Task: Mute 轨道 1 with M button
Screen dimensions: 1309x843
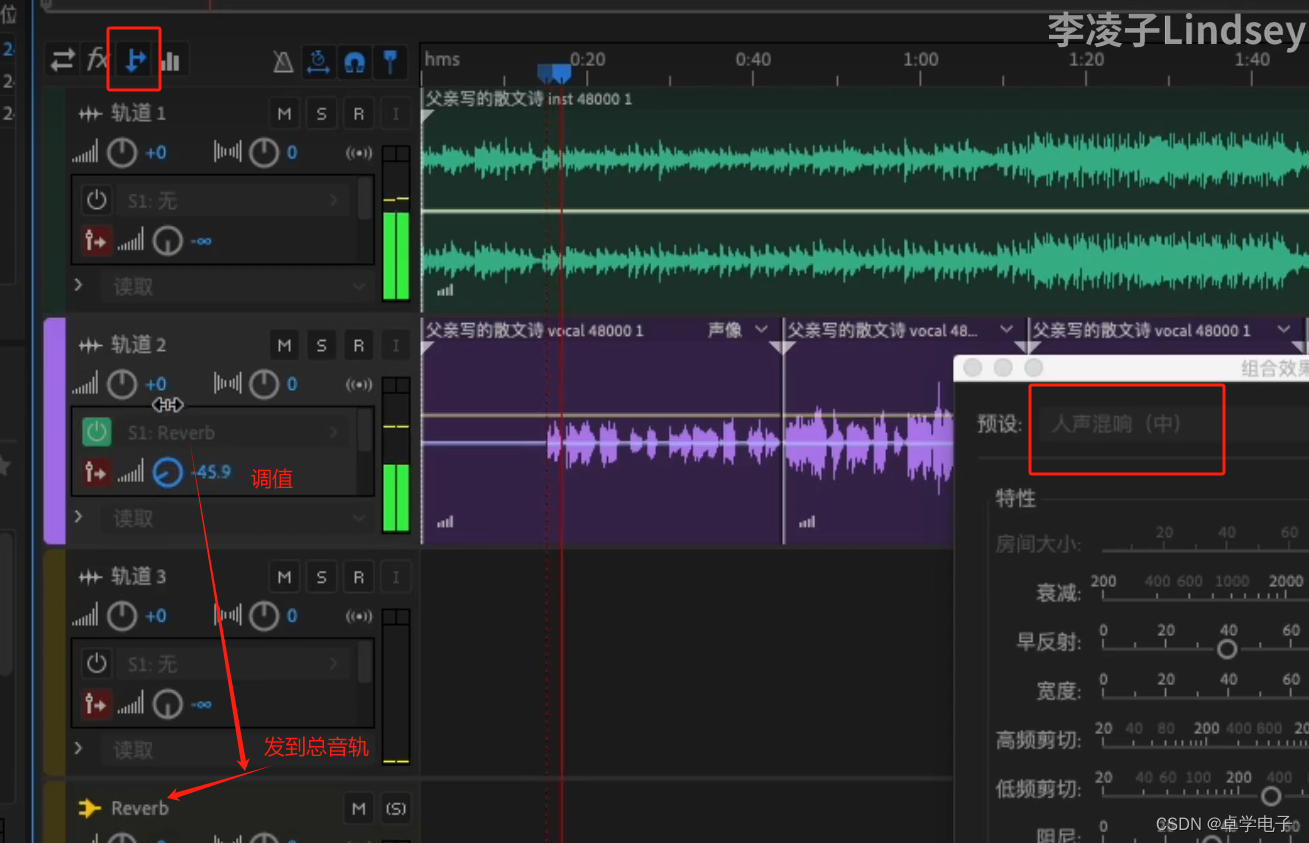Action: (x=284, y=114)
